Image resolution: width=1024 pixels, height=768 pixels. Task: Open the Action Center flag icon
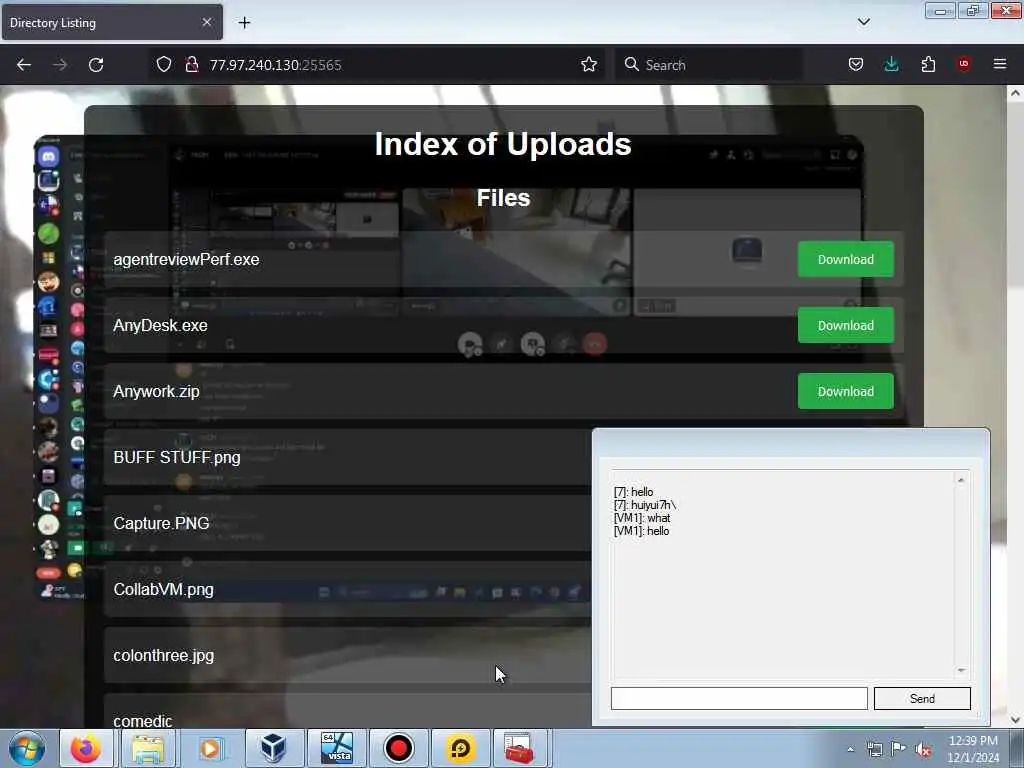click(899, 749)
